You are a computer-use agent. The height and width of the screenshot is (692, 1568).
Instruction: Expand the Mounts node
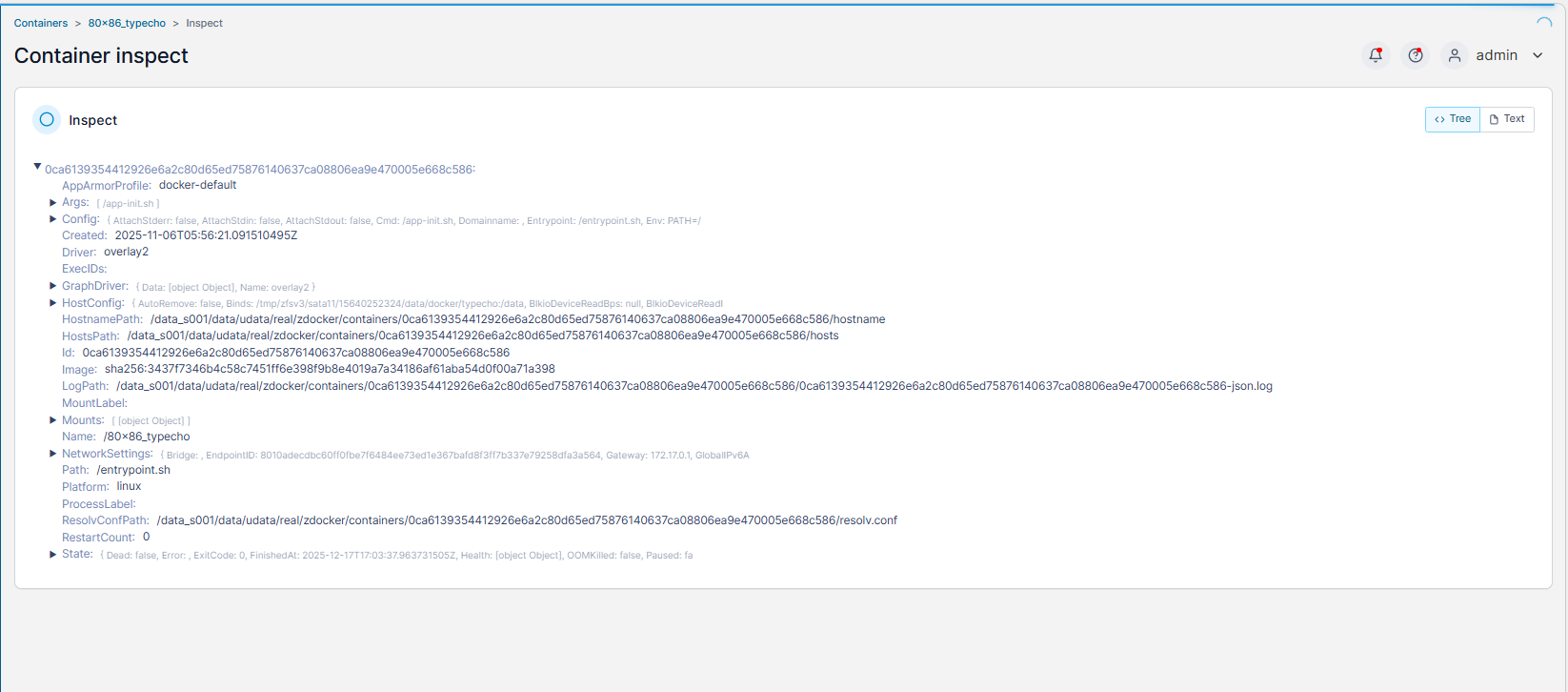53,420
